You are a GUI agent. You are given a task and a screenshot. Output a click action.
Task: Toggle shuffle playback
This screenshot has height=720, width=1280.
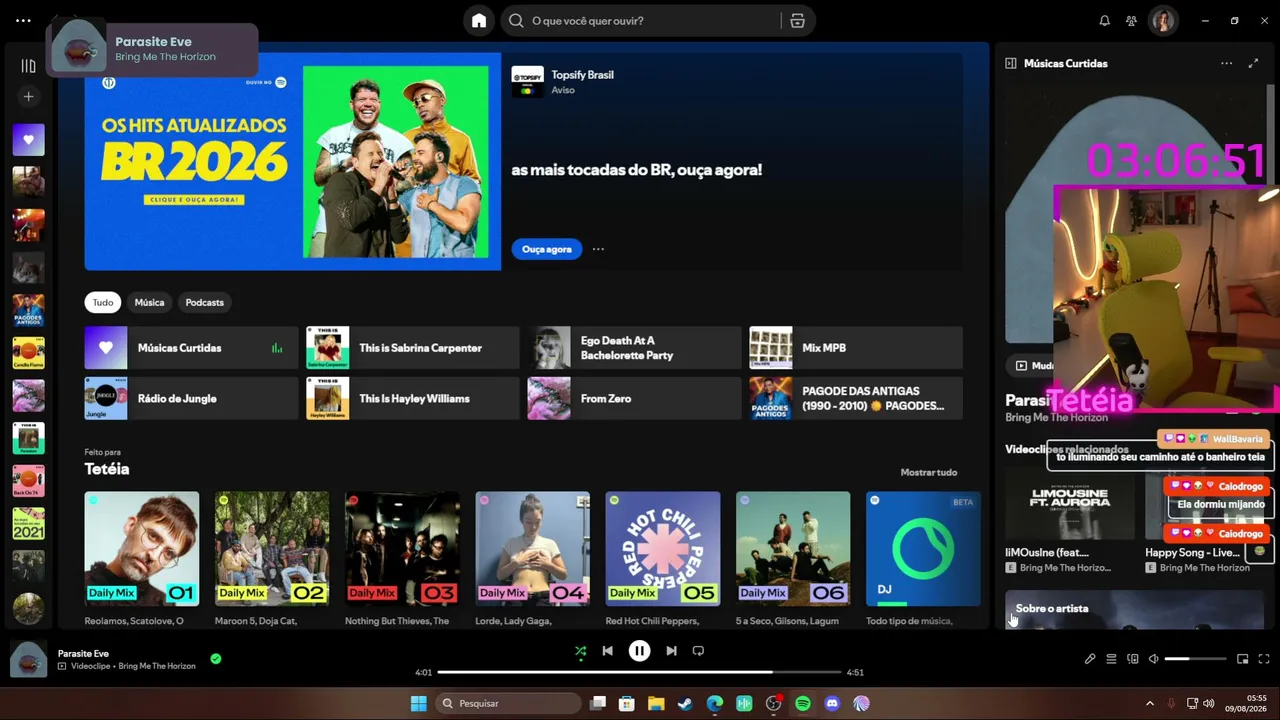[x=580, y=651]
